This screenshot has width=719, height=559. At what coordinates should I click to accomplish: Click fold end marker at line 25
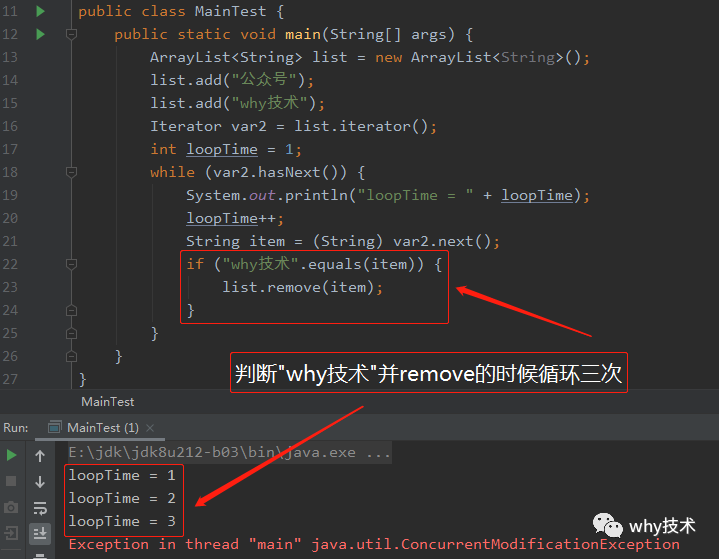pyautogui.click(x=71, y=333)
